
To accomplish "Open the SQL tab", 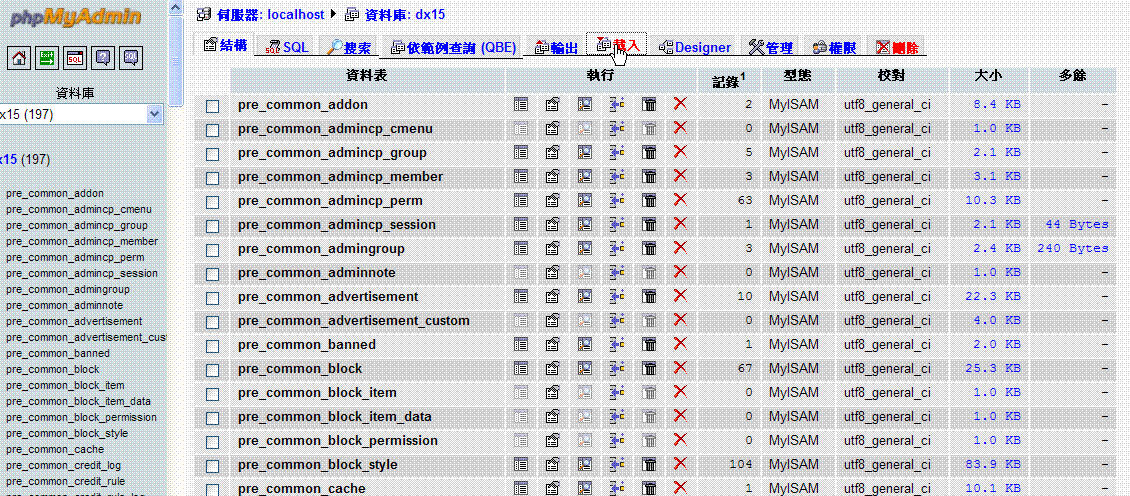I will point(286,47).
